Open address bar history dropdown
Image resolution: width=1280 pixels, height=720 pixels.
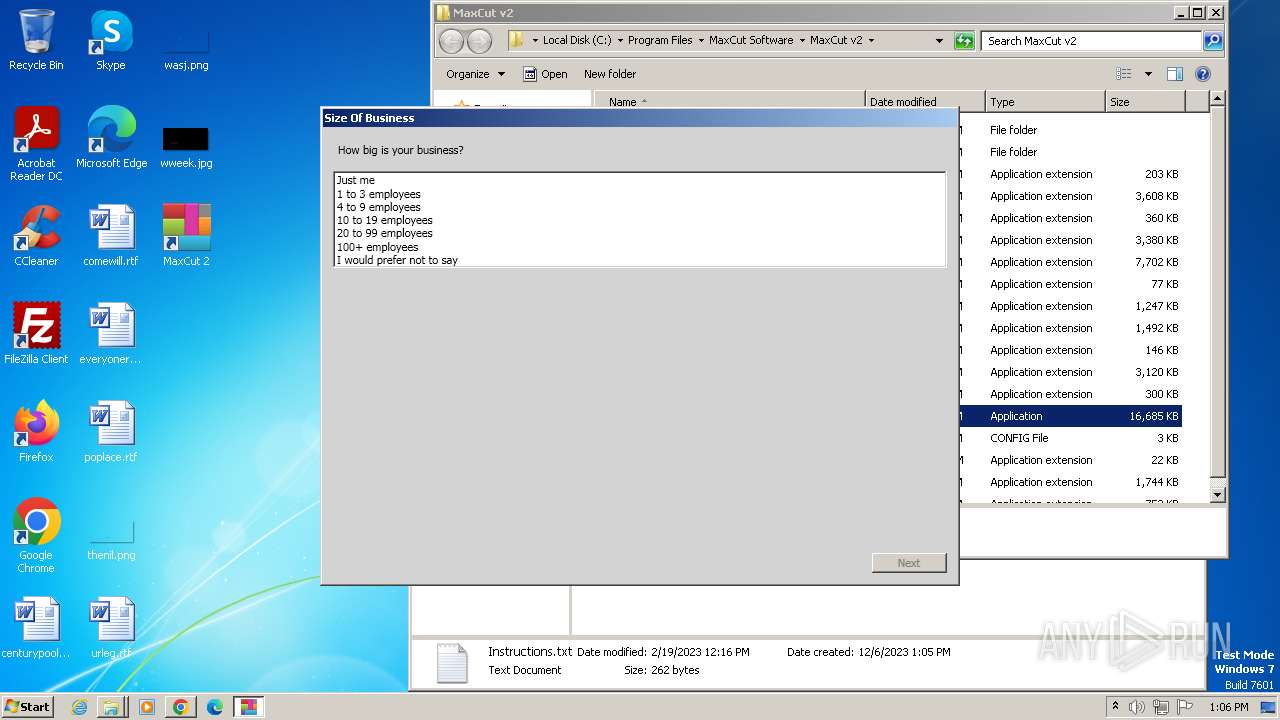point(939,40)
